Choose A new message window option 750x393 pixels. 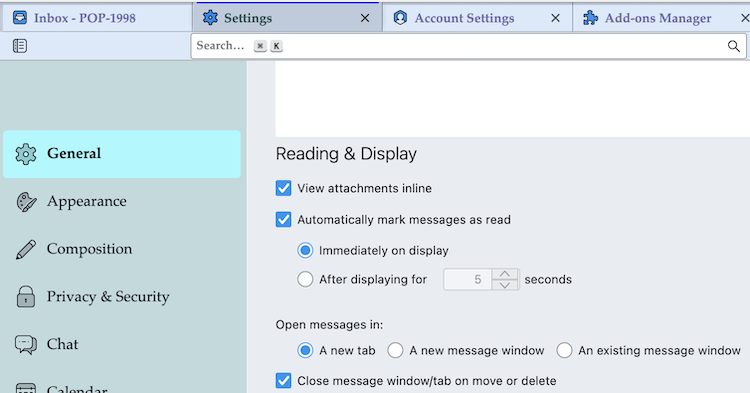(395, 350)
